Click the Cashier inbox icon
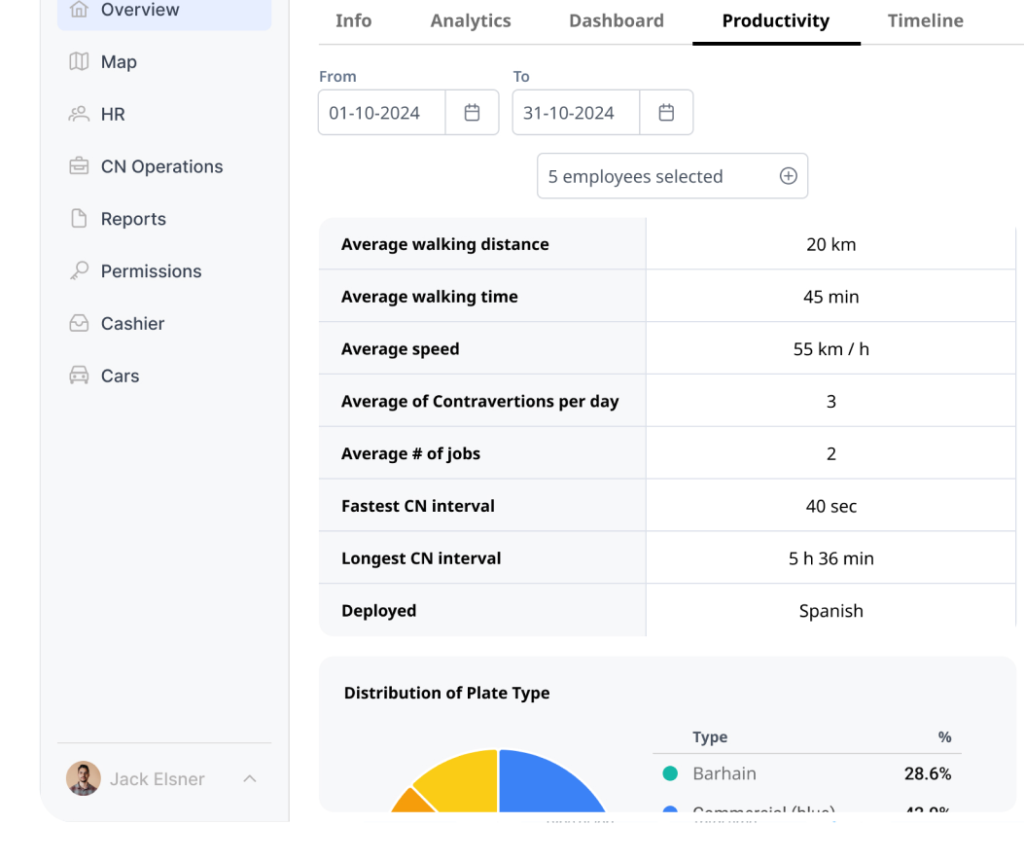Image resolution: width=1024 pixels, height=860 pixels. (79, 324)
